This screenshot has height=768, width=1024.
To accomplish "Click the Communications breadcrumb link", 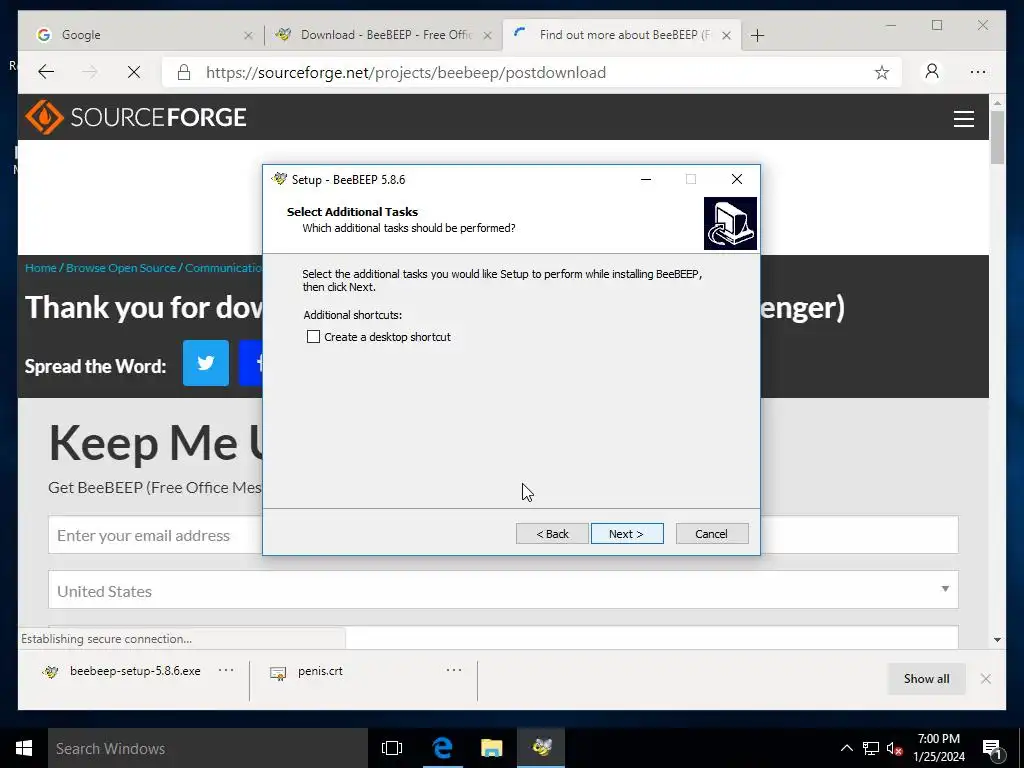I will 223,268.
